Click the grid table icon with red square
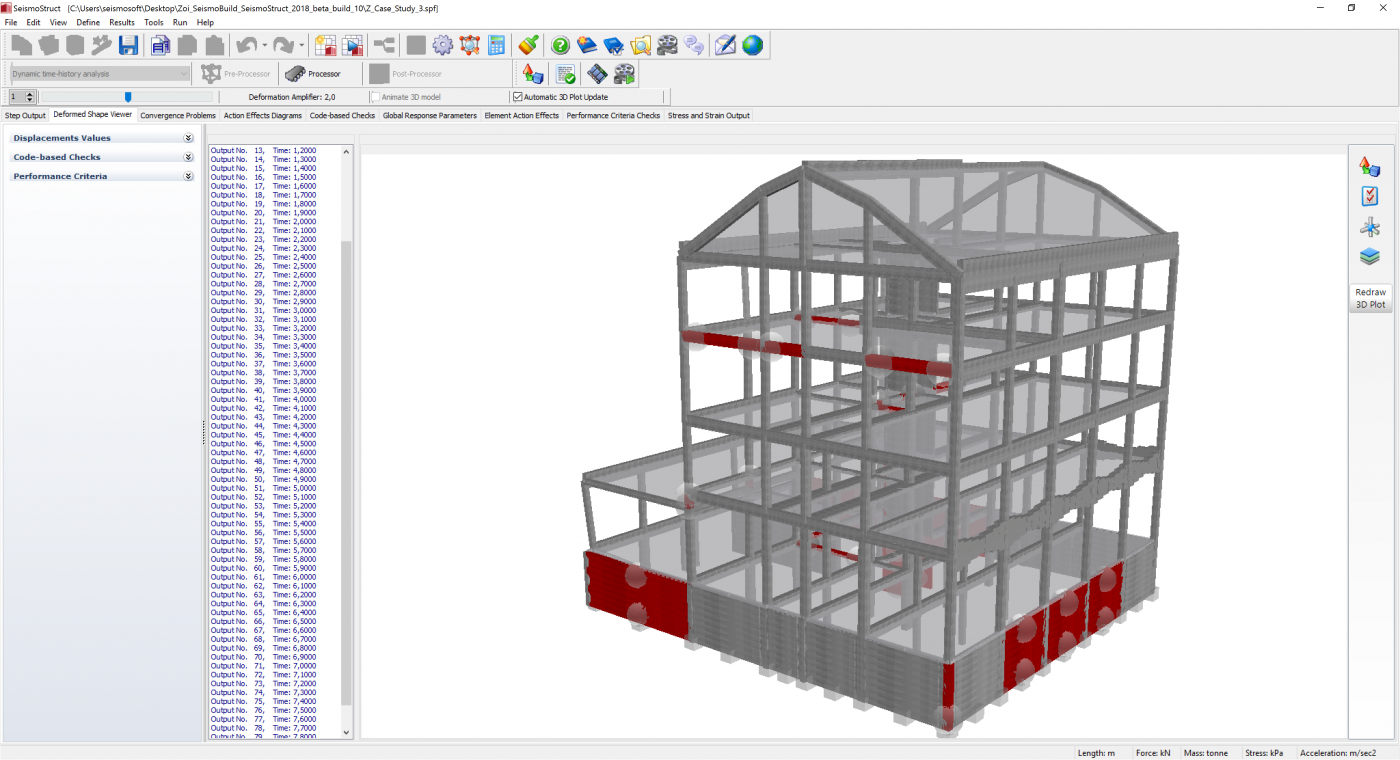The width and height of the screenshot is (1400, 760). coord(325,45)
